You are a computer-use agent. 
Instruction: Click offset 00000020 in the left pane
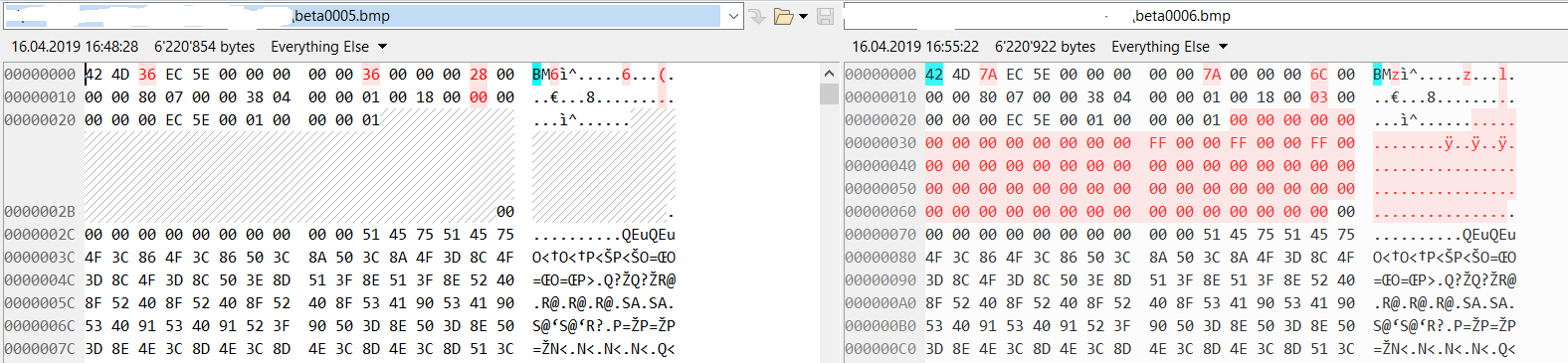pyautogui.click(x=40, y=120)
